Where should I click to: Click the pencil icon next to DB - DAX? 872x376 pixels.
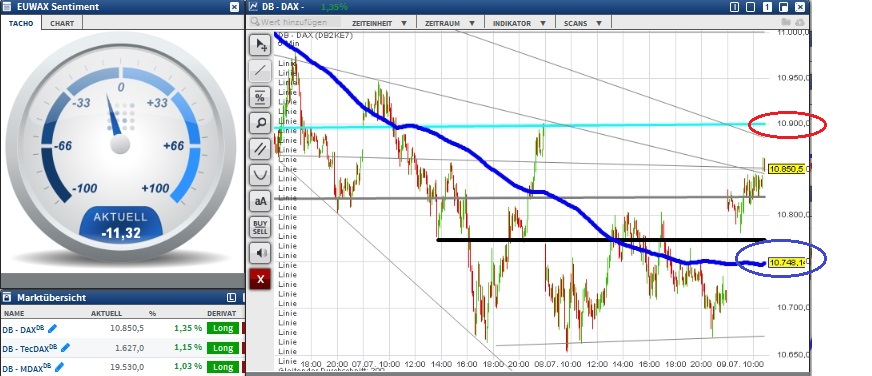click(x=53, y=328)
